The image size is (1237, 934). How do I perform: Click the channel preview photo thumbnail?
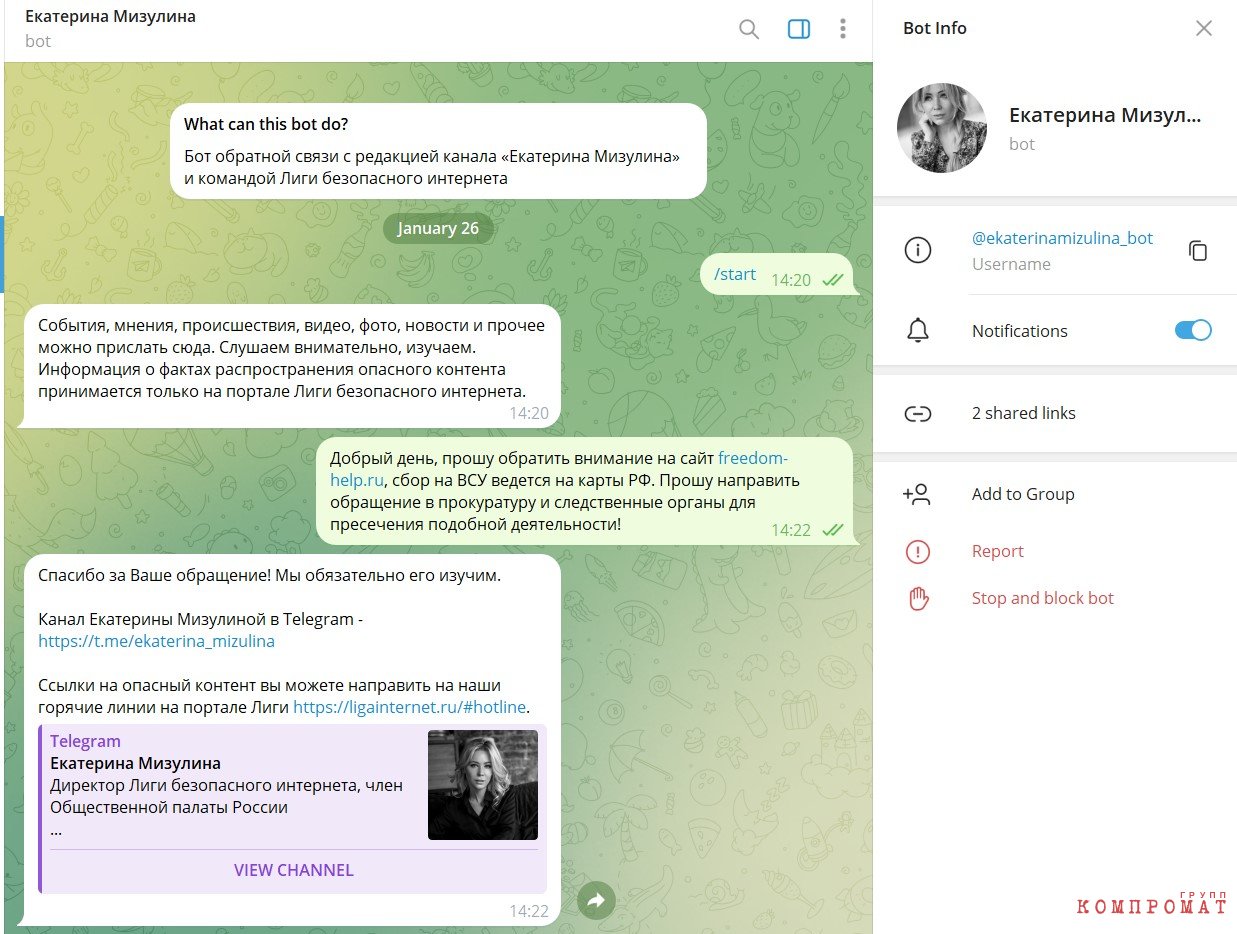(483, 785)
